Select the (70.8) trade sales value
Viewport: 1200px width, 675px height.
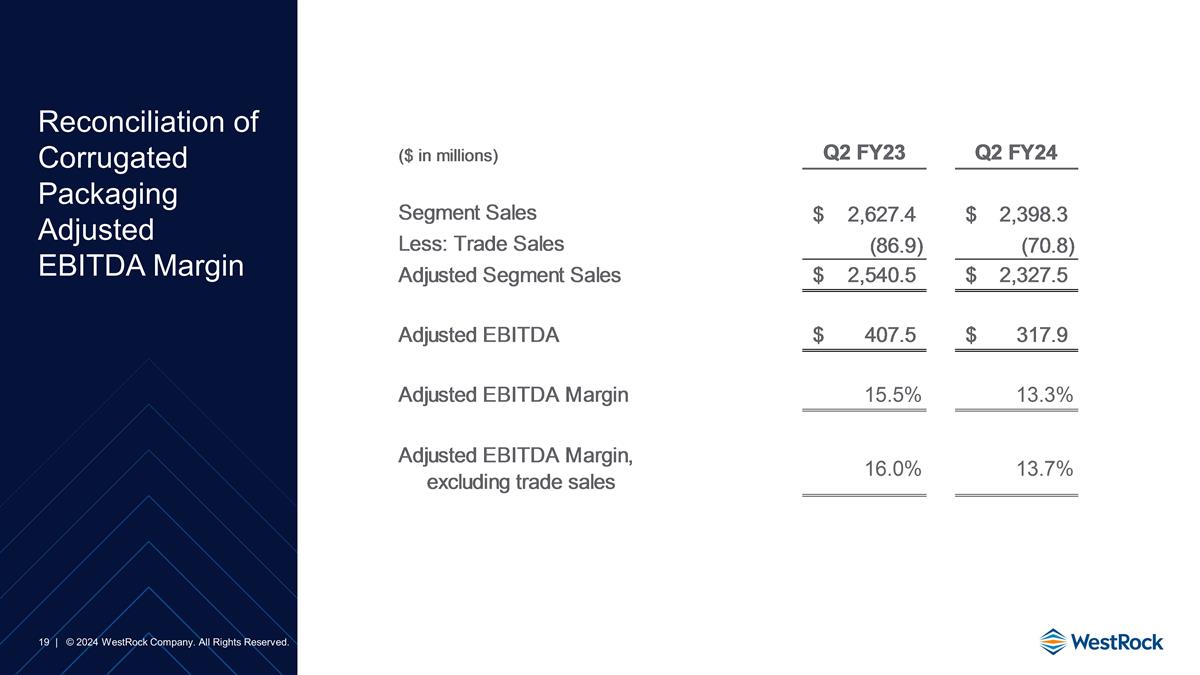point(1047,246)
